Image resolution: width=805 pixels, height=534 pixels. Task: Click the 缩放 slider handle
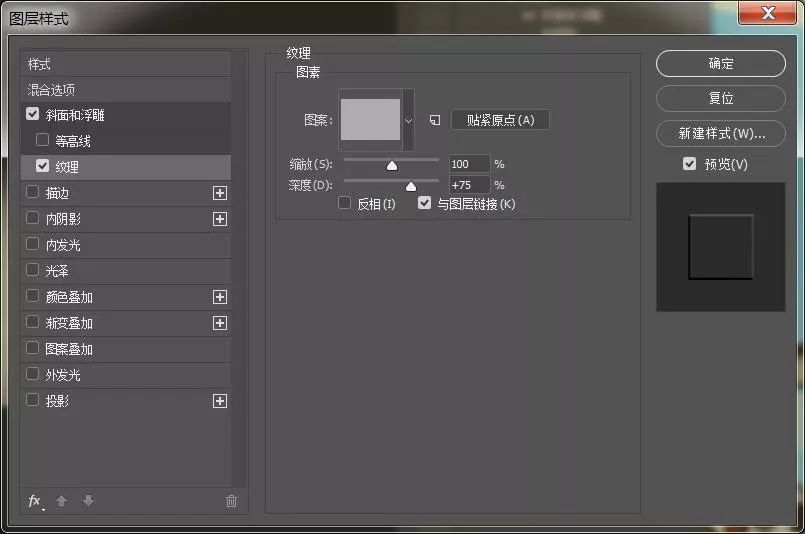coord(392,166)
